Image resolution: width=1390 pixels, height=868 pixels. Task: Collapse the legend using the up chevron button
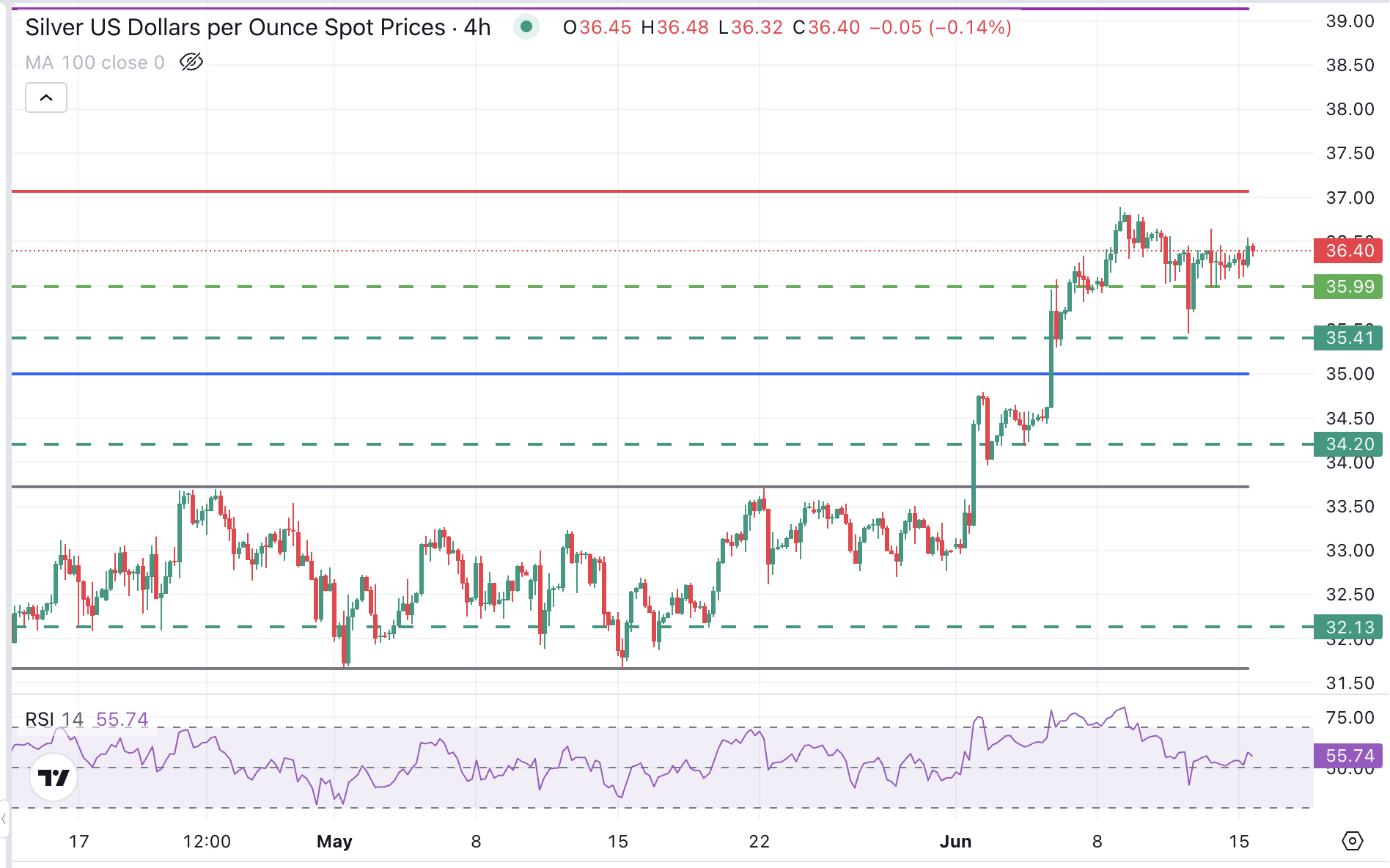(x=45, y=97)
